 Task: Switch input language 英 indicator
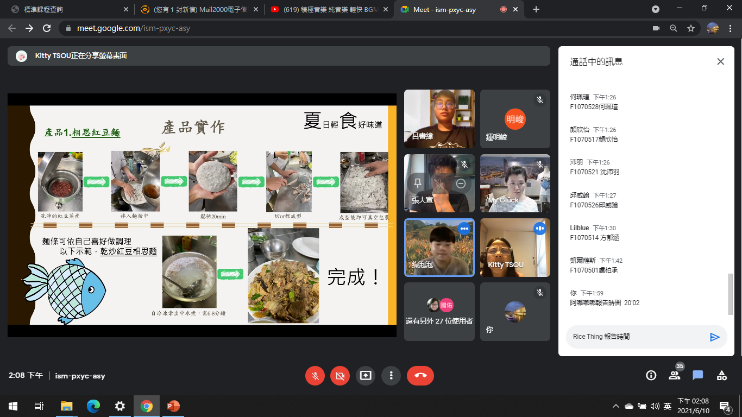coord(667,406)
